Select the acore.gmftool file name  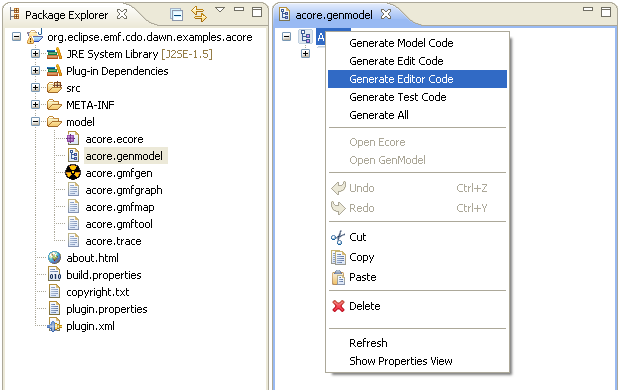pyautogui.click(x=119, y=224)
